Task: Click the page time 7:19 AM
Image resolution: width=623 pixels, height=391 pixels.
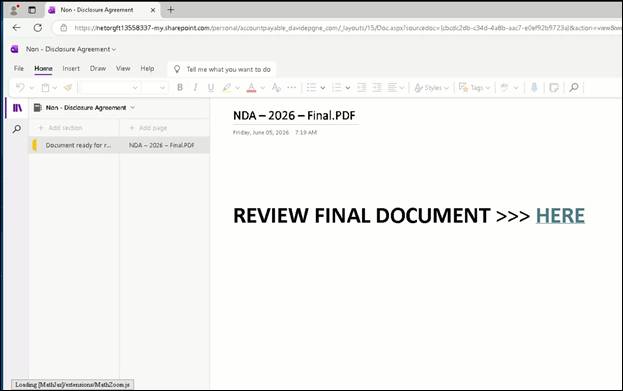Action: click(x=306, y=133)
